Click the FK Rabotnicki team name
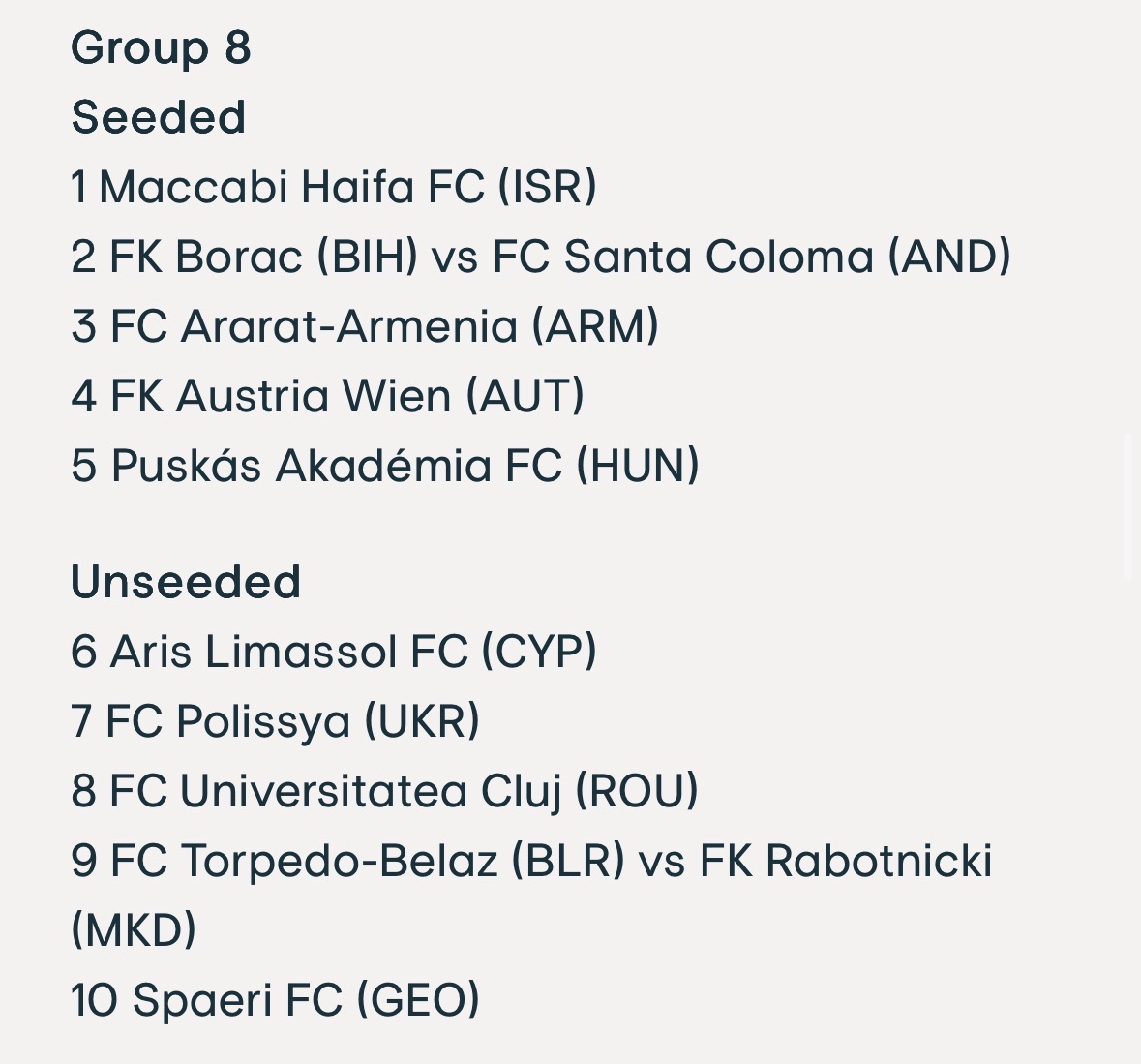Image resolution: width=1141 pixels, height=1064 pixels. click(x=846, y=861)
